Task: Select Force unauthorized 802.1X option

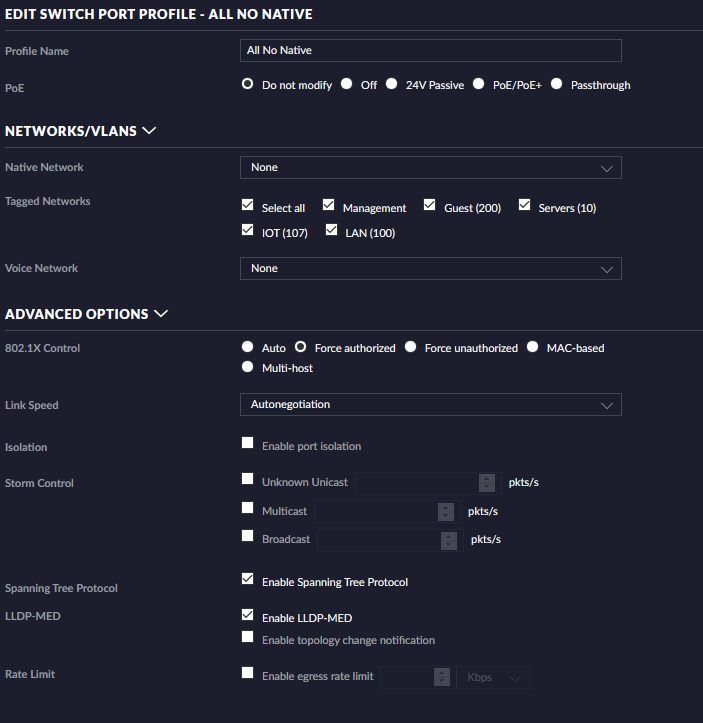Action: pos(410,347)
